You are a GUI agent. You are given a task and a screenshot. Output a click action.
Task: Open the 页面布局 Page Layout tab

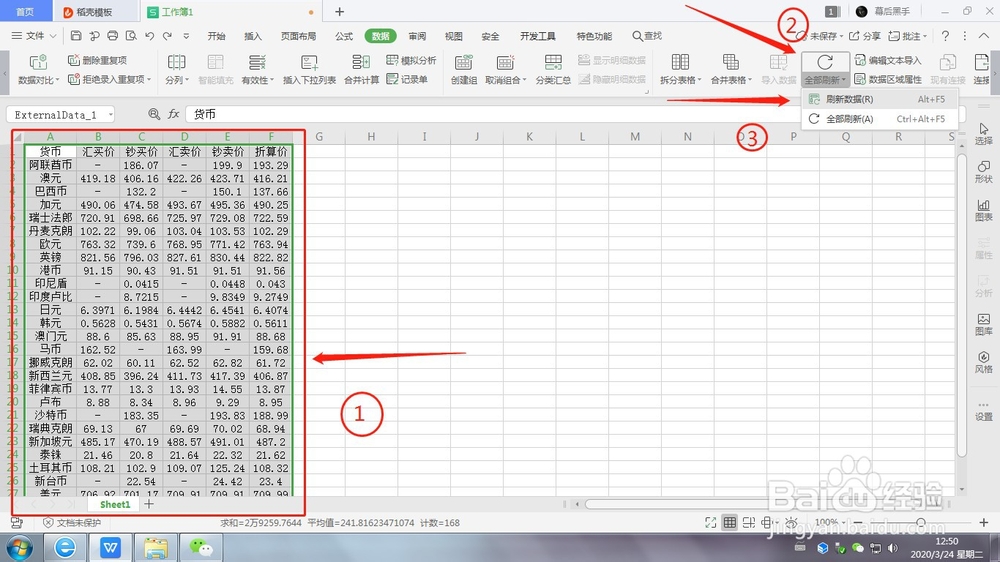[x=298, y=36]
